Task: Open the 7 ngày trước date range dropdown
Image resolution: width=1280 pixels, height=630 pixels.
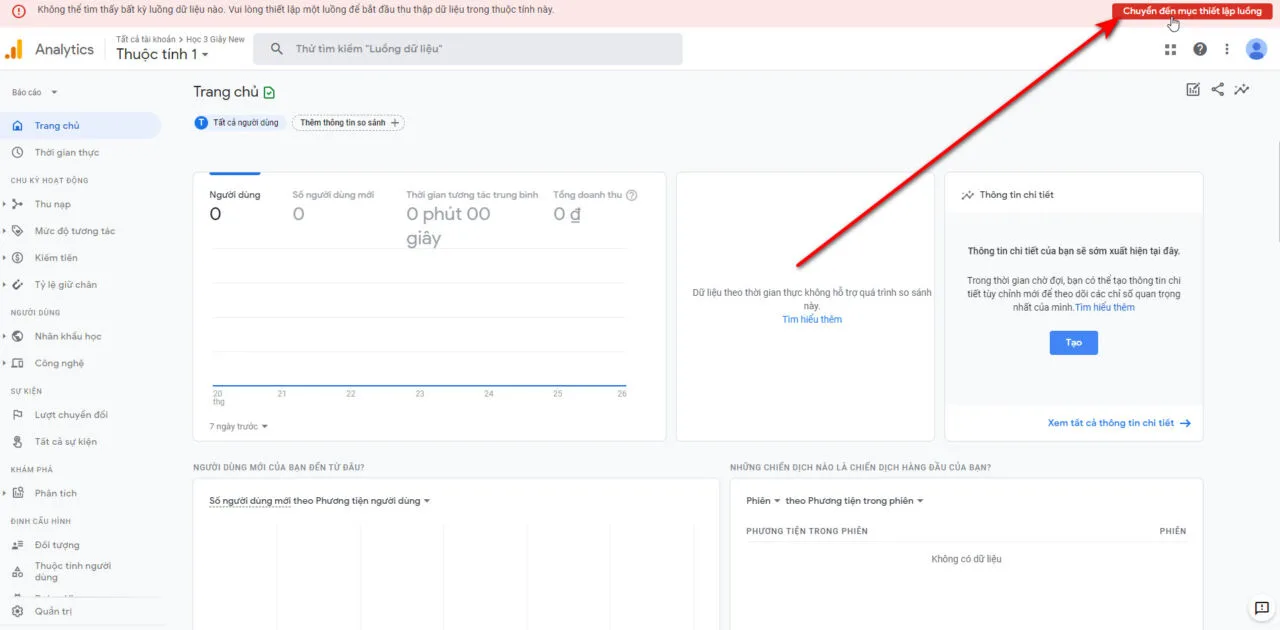Action: 238,426
